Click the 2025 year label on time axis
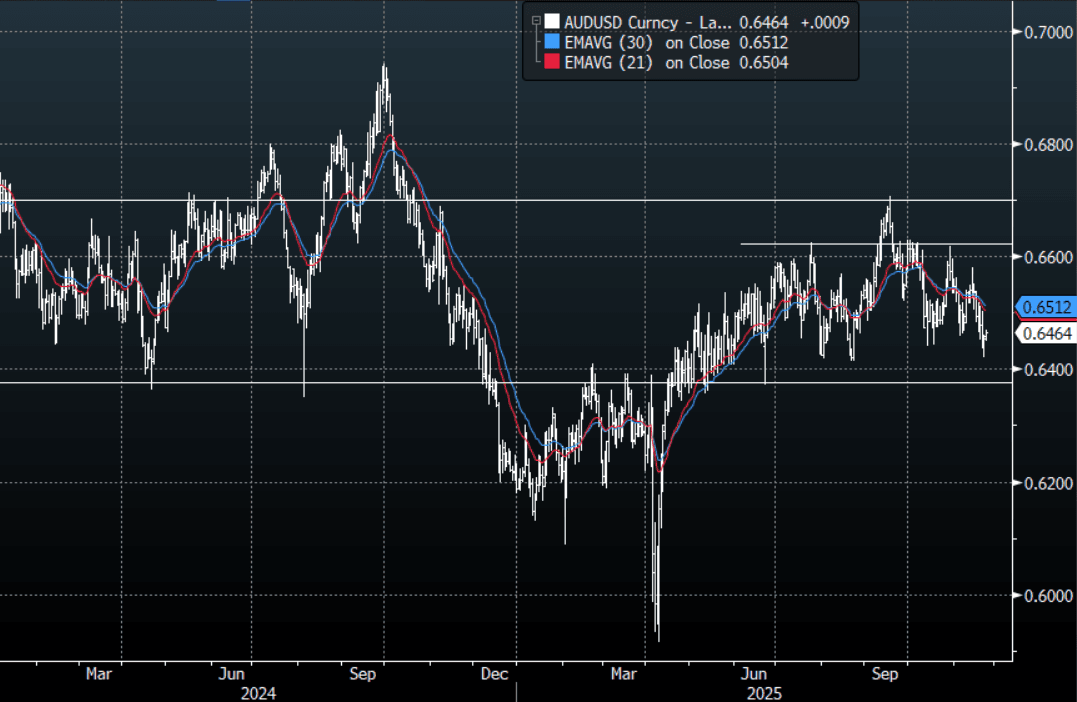The width and height of the screenshot is (1077, 702). click(x=766, y=692)
